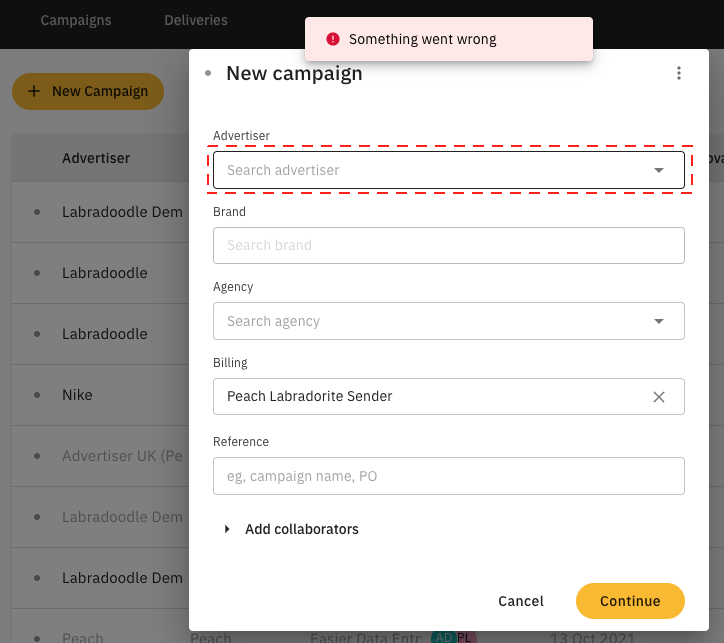
Task: Click the Reference input field
Action: pyautogui.click(x=448, y=476)
